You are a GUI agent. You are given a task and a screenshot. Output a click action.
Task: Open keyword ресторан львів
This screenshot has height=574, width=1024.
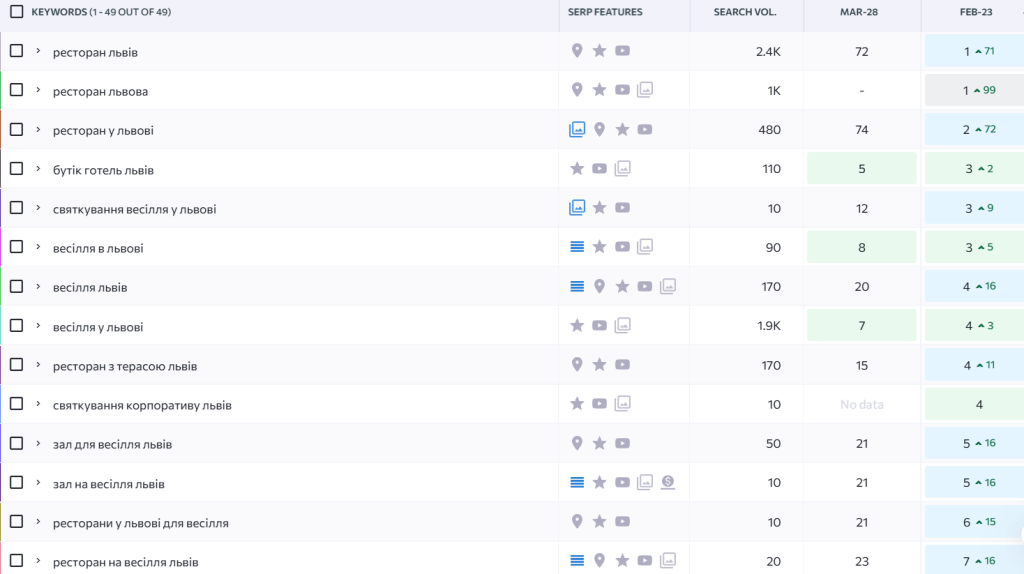coord(95,52)
